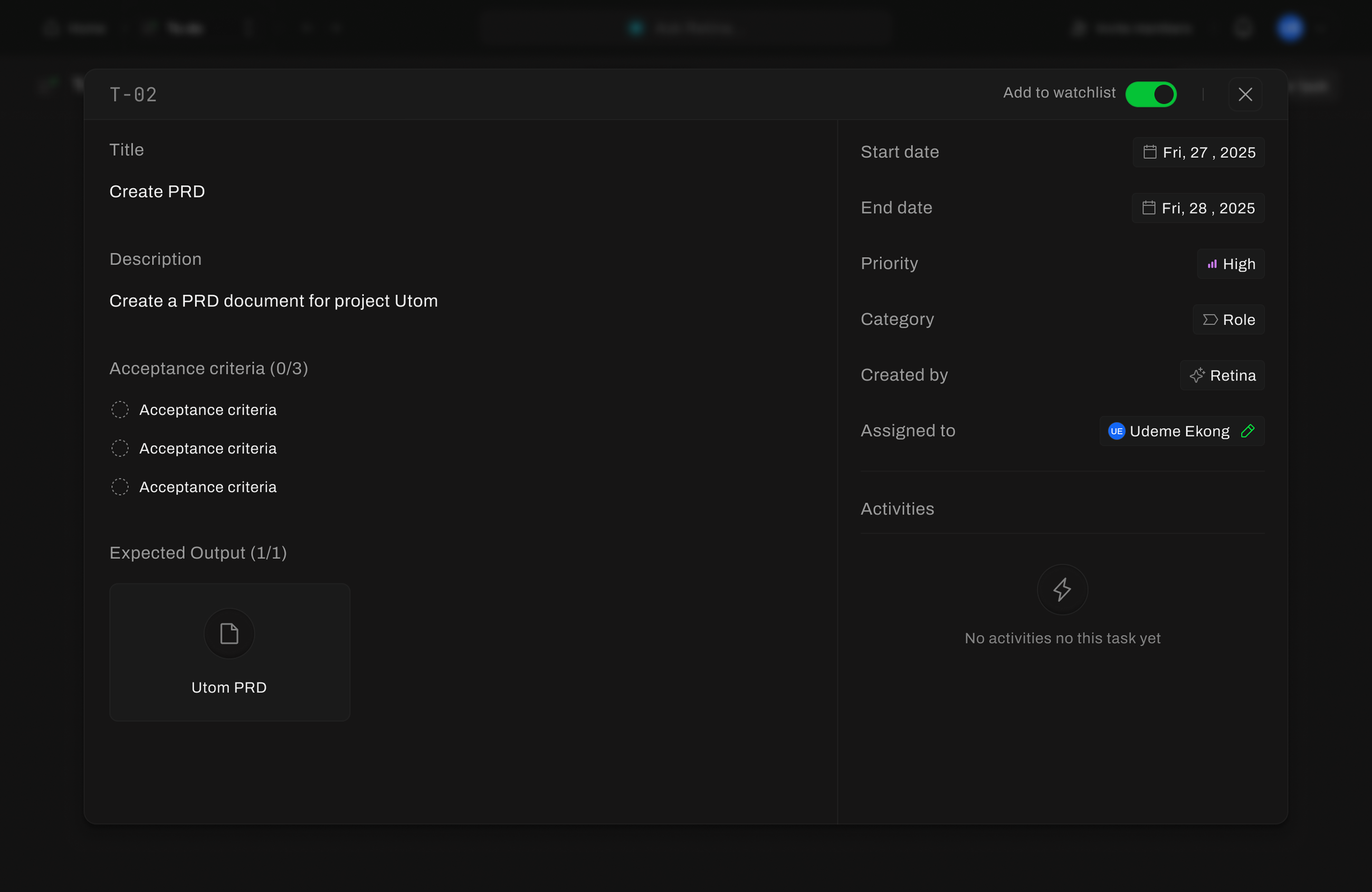Click the Retina created-by chip
Viewport: 1372px width, 892px height.
[x=1222, y=375]
